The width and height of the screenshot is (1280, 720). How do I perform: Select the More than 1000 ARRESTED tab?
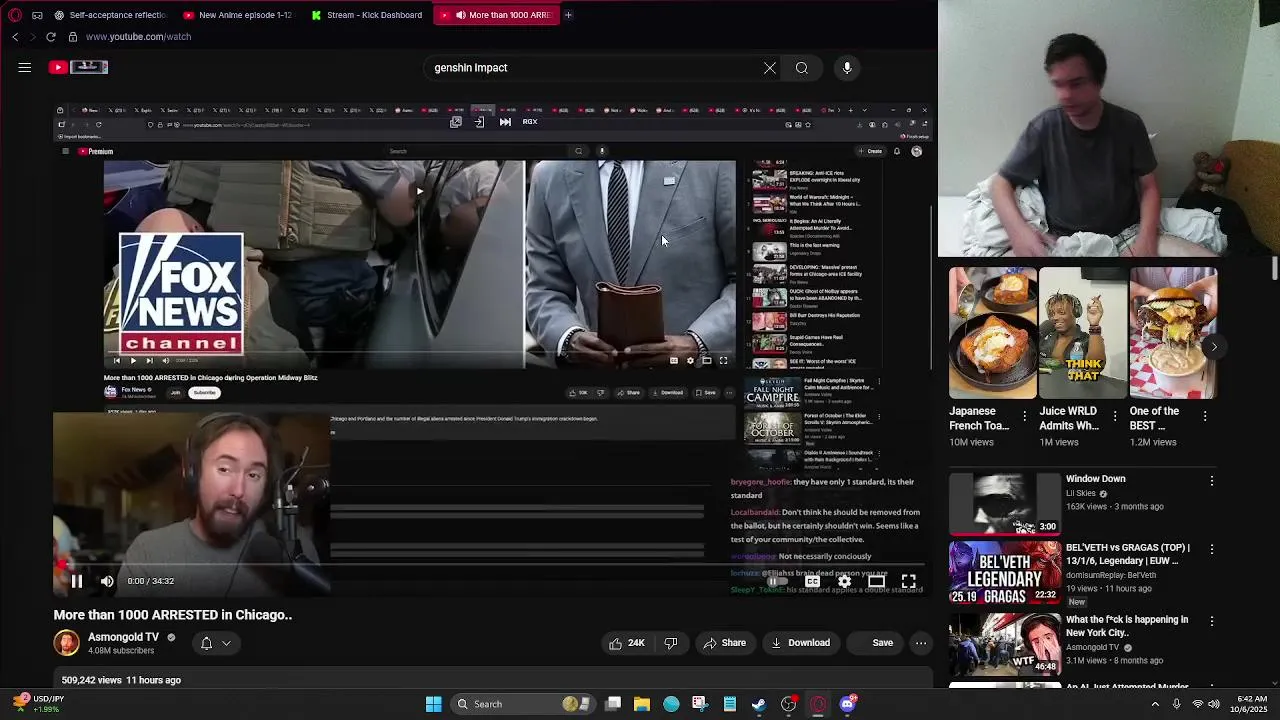click(495, 15)
